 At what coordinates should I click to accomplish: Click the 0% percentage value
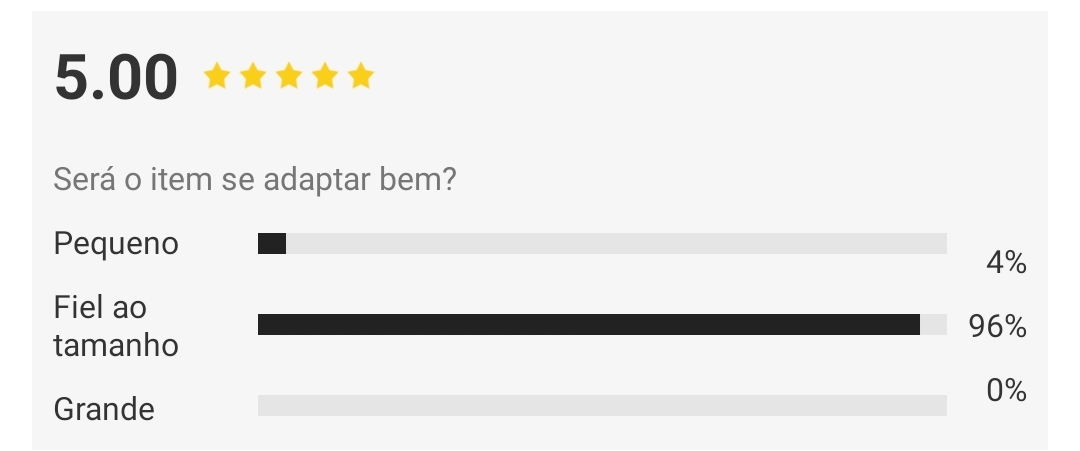click(x=1006, y=390)
